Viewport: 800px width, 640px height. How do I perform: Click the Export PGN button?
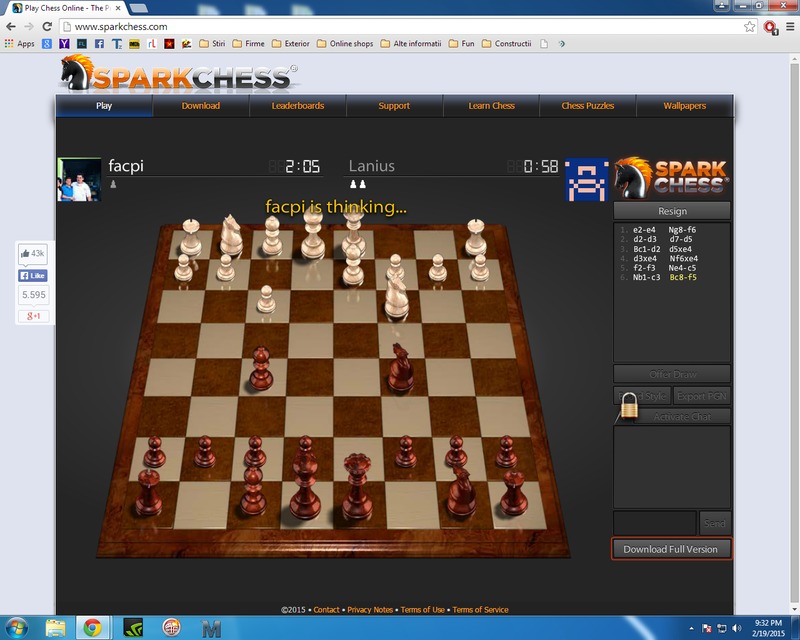click(x=702, y=396)
